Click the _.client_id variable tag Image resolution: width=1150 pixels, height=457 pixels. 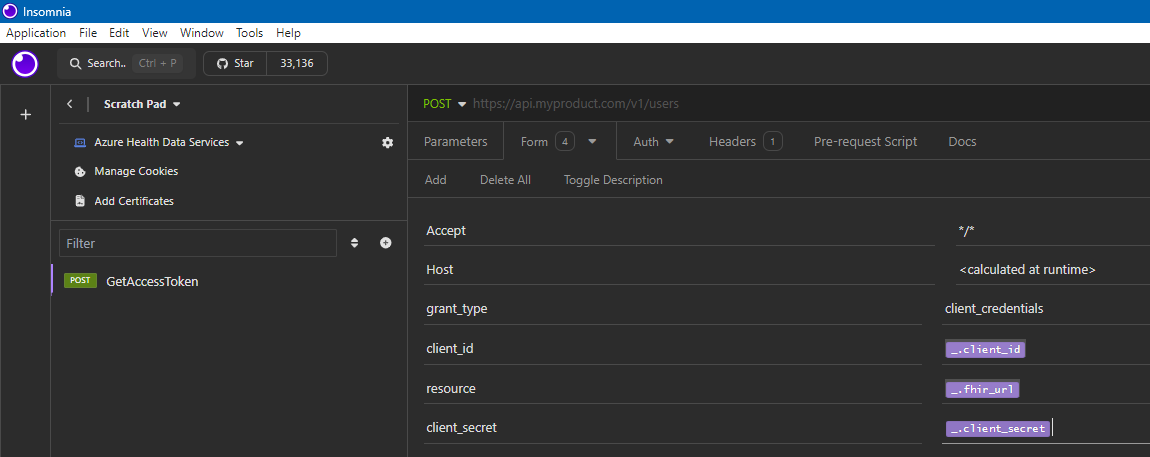click(985, 349)
